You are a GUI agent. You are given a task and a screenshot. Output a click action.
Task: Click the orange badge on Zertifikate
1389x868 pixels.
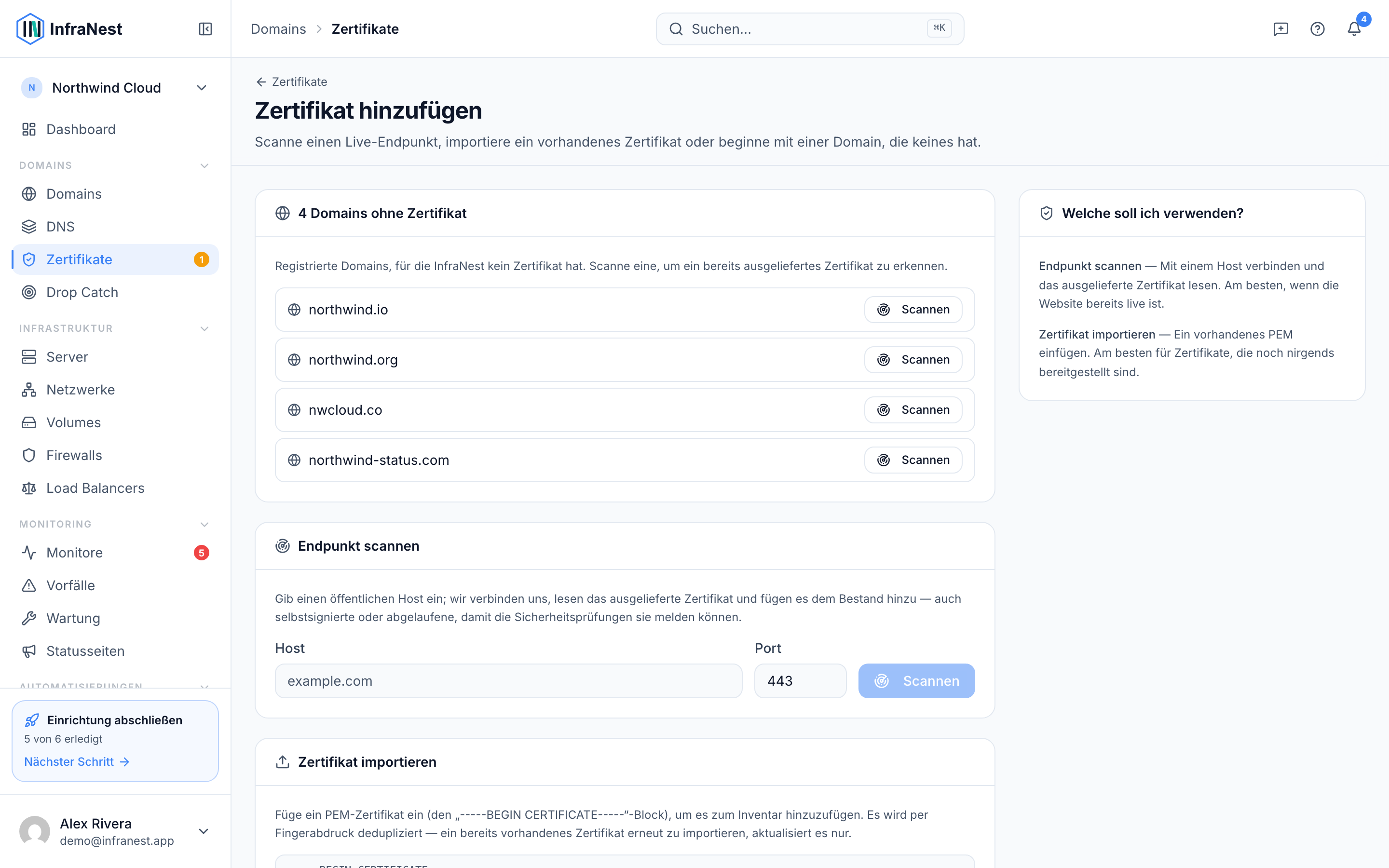point(202,259)
